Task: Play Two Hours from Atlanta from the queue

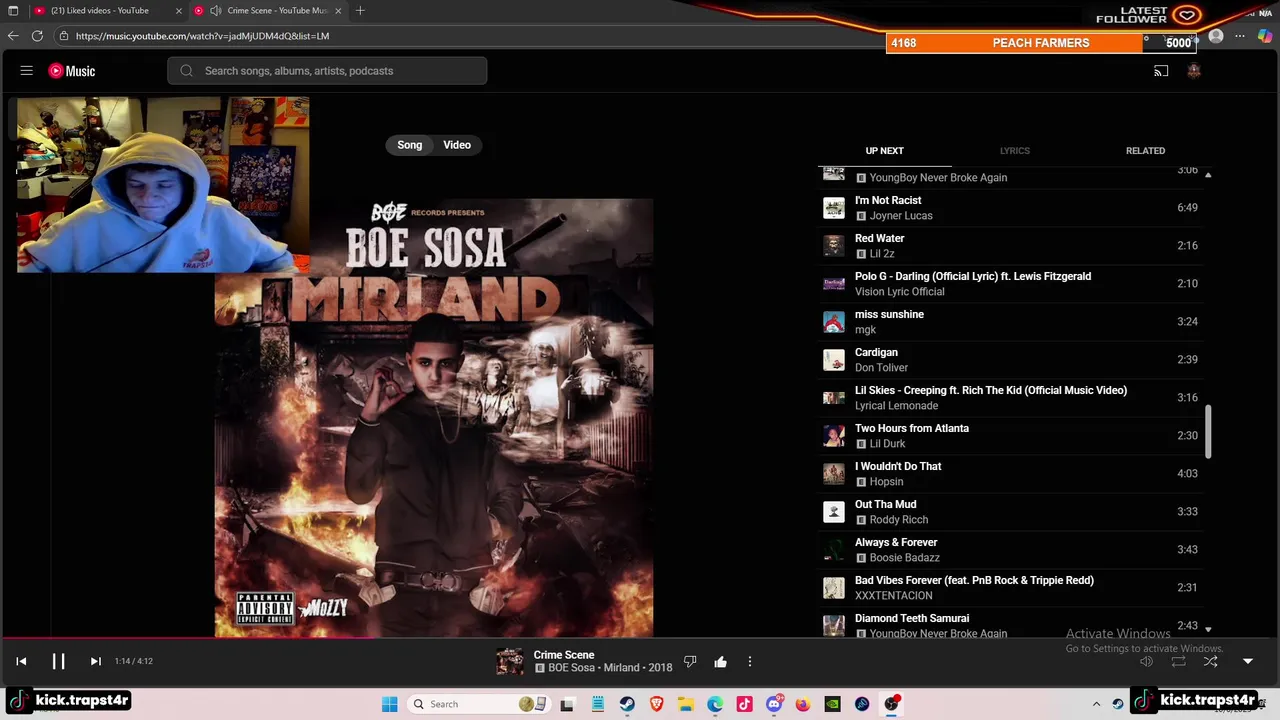Action: [1010, 436]
